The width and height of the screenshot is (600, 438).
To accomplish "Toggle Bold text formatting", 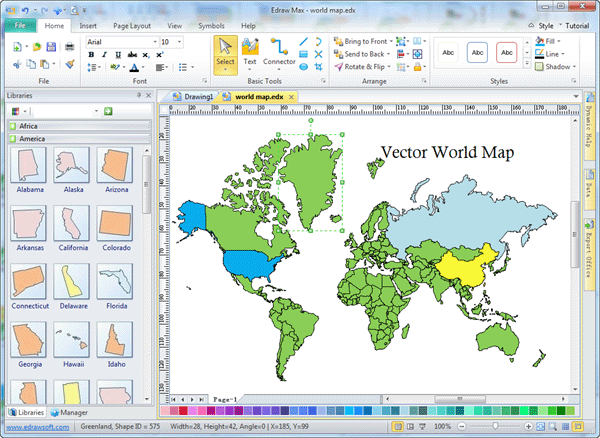I will click(x=91, y=55).
